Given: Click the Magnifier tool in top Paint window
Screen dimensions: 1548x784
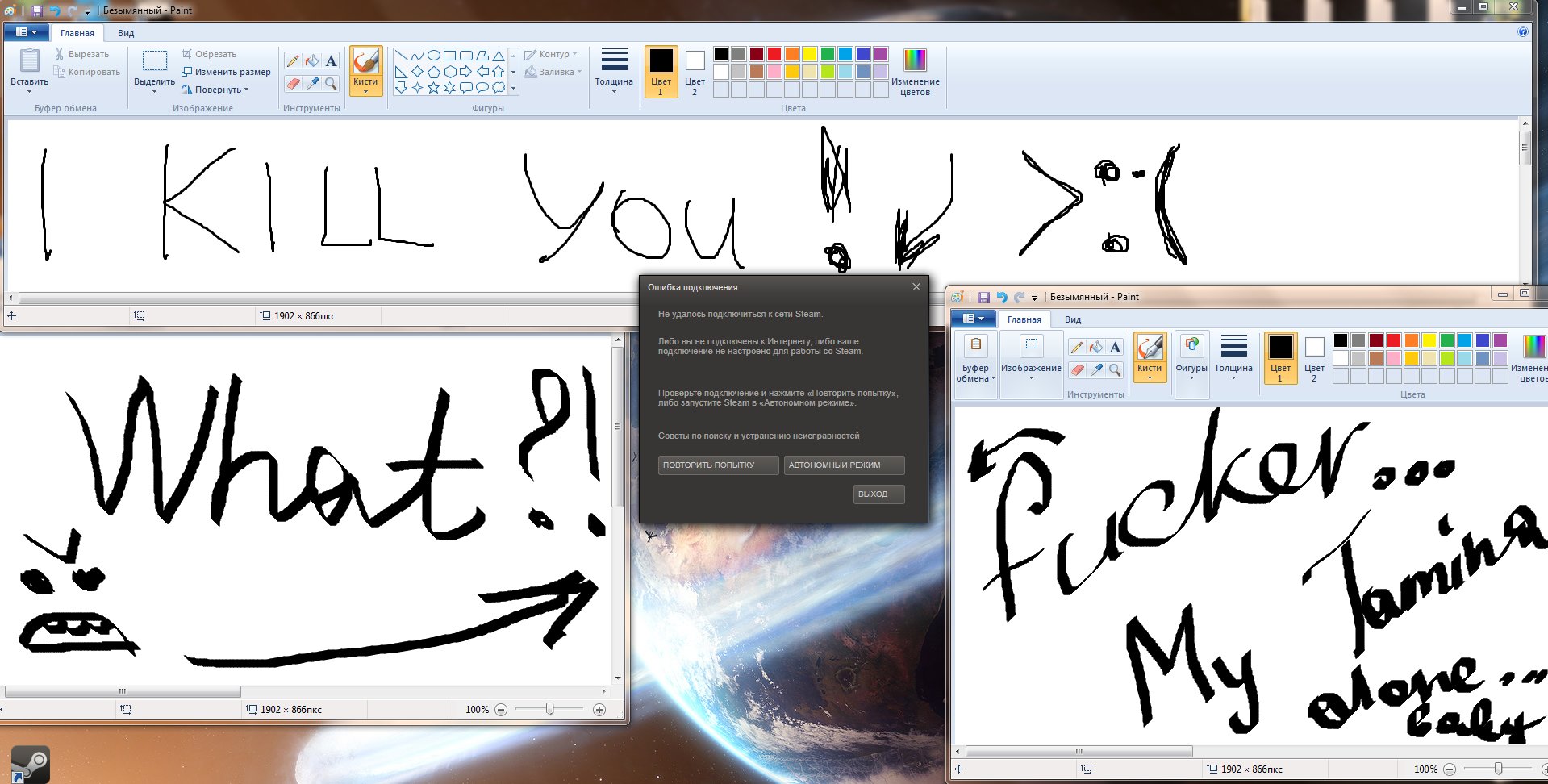Looking at the screenshot, I should (331, 83).
